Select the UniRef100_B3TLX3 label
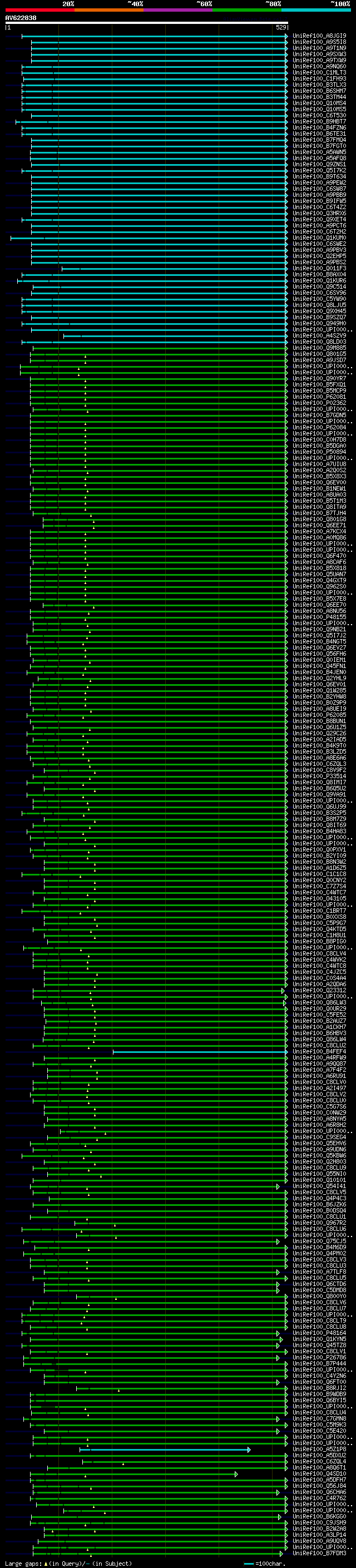 point(319,85)
